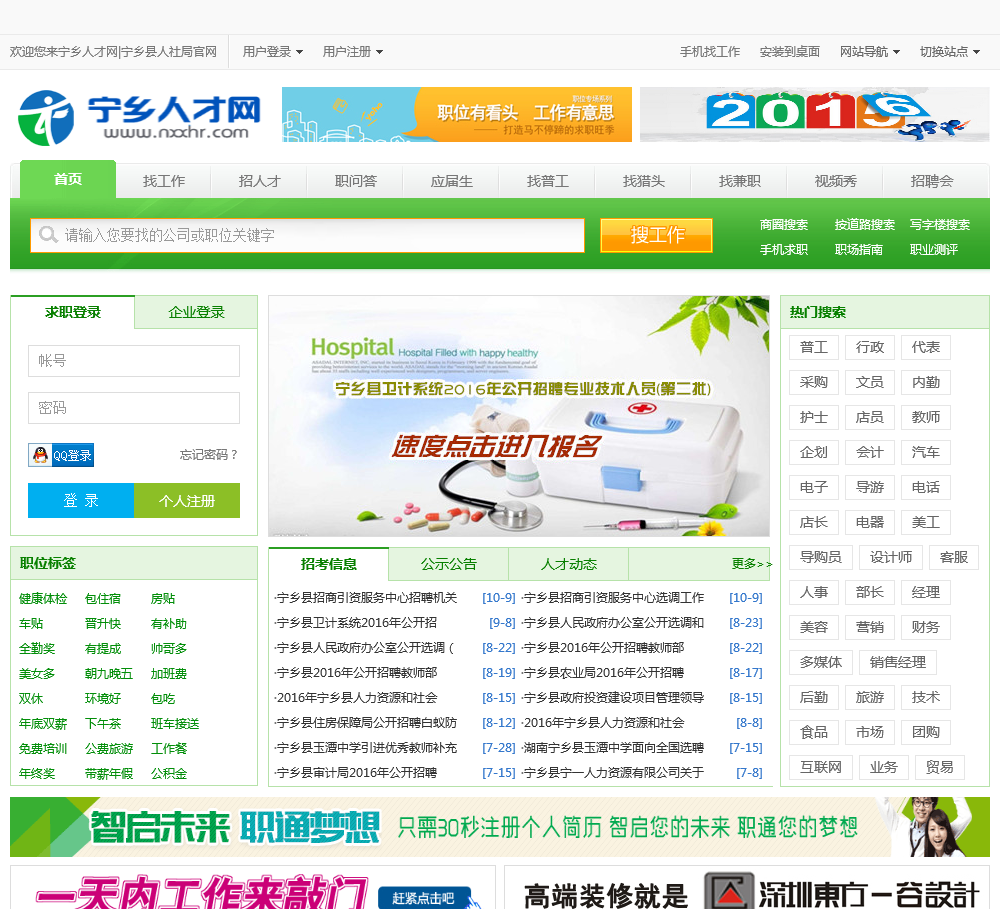The height and width of the screenshot is (909, 1000).
Task: Click the 帐号 input field
Action: [134, 361]
